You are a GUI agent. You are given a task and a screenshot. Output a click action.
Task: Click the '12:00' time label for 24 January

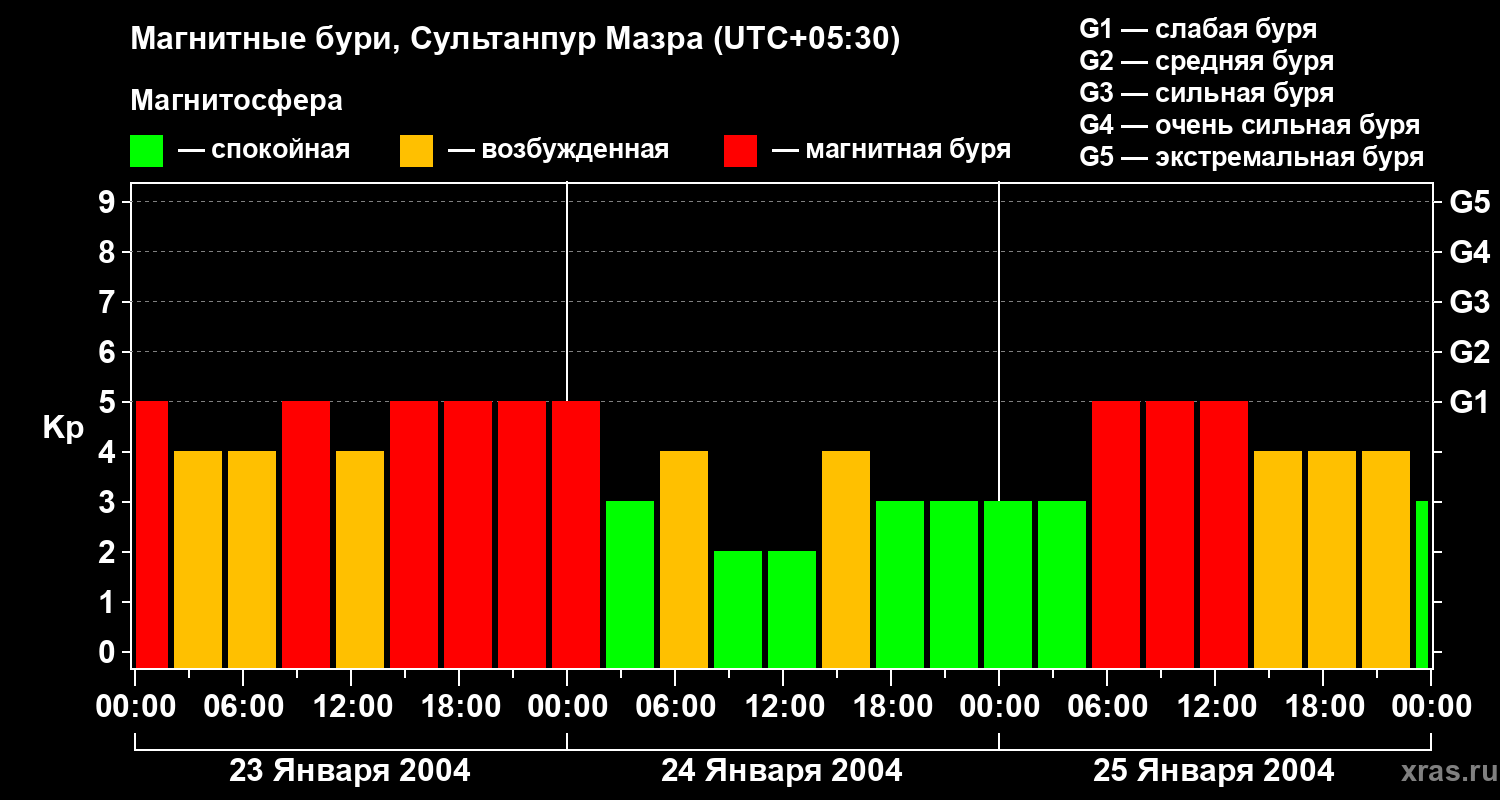(x=783, y=706)
